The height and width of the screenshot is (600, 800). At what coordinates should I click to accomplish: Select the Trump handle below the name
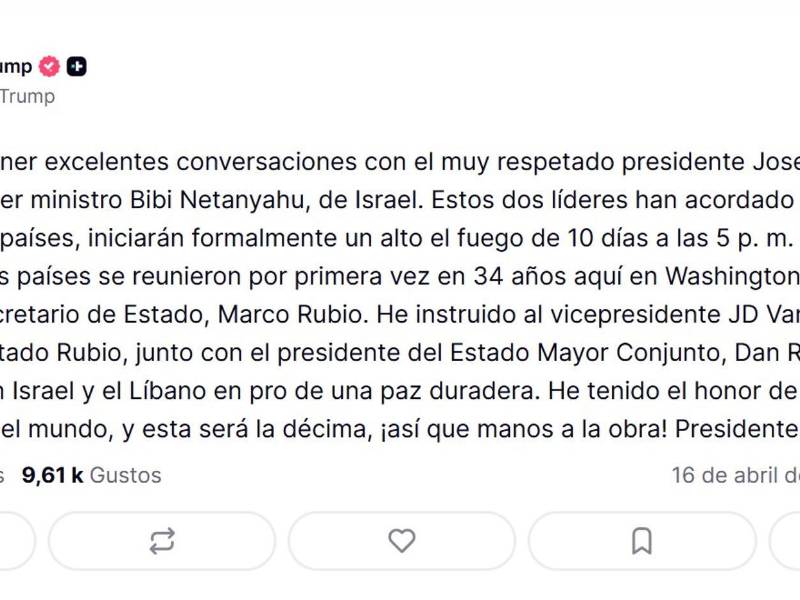28,97
